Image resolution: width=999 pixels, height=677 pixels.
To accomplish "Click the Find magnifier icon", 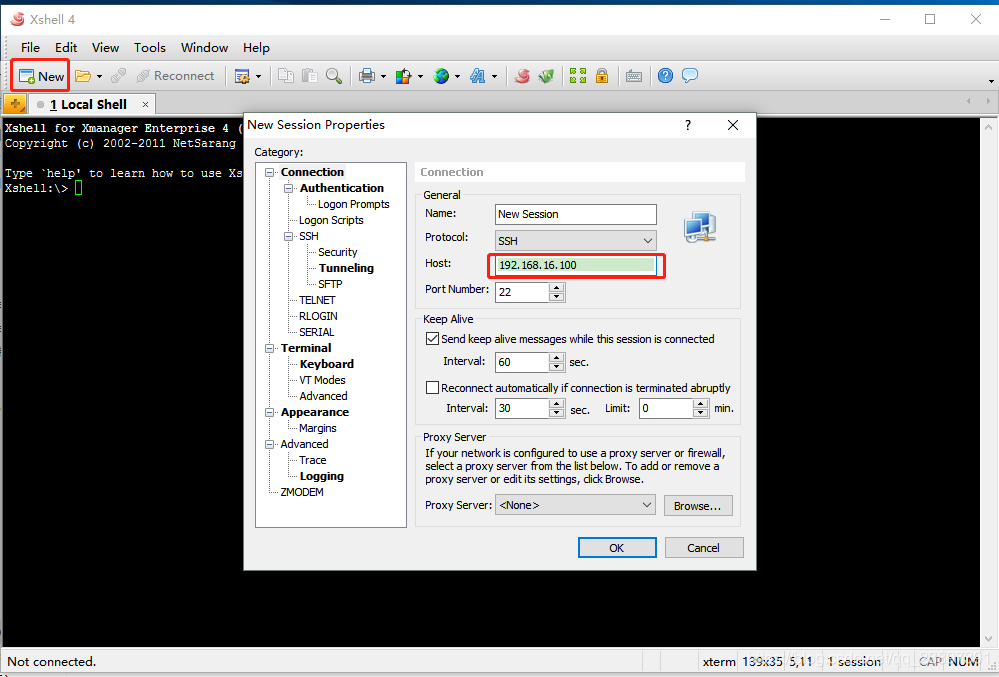I will point(334,76).
